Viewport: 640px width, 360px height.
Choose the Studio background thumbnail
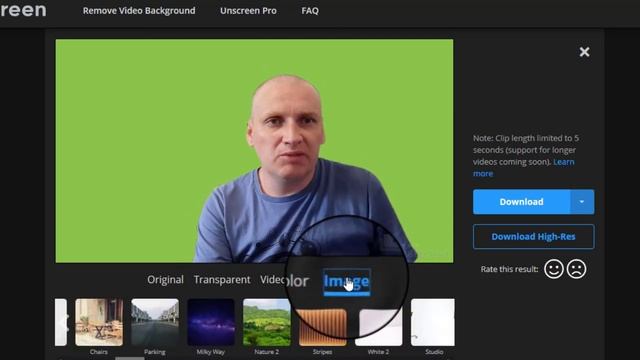pos(433,322)
